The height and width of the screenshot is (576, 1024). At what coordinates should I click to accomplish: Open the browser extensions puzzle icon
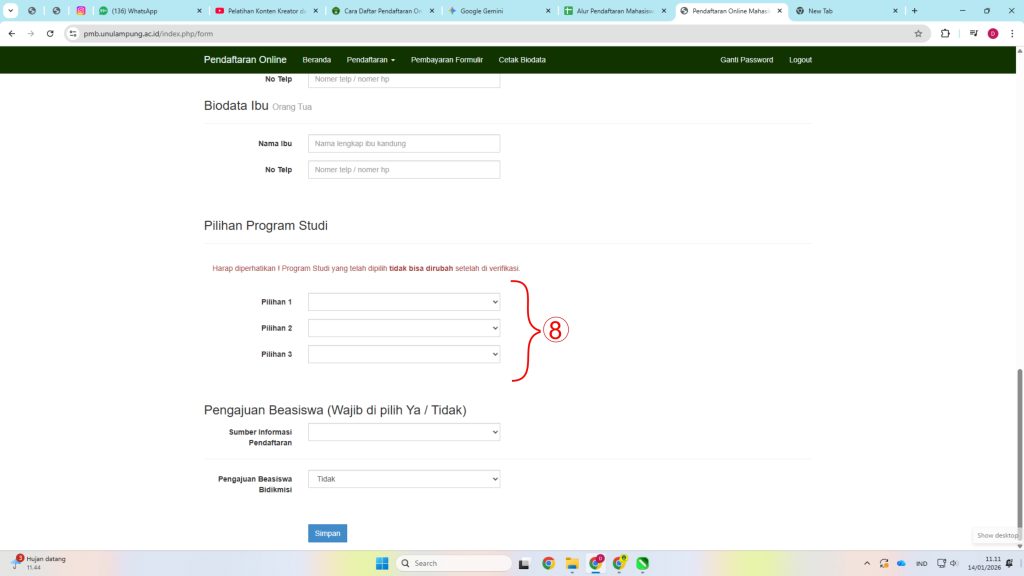[x=945, y=33]
